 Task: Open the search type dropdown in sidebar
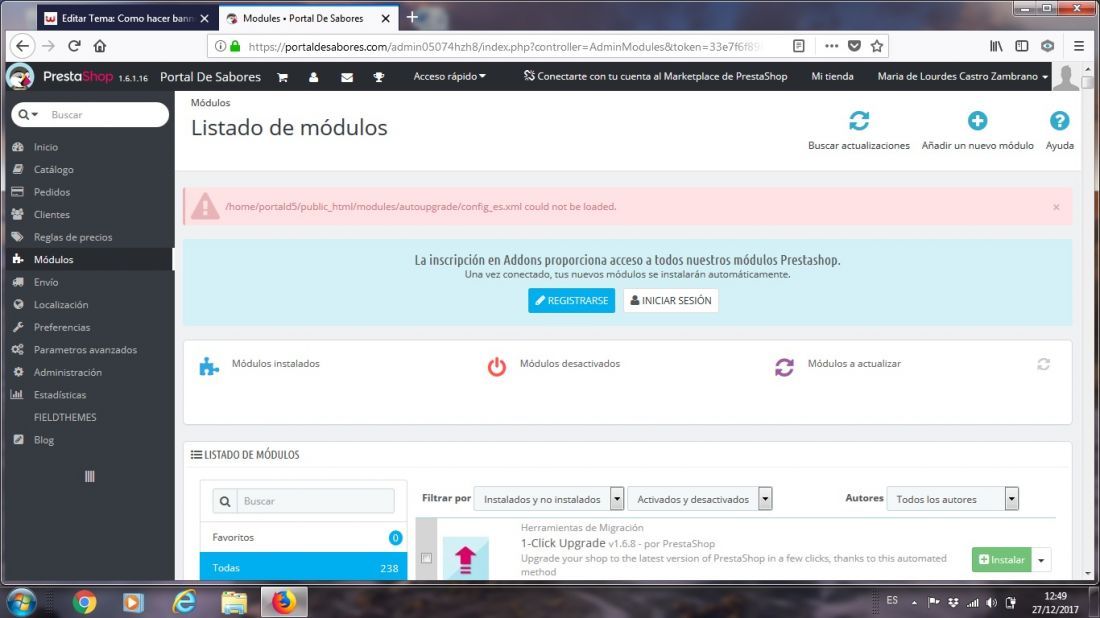(28, 114)
